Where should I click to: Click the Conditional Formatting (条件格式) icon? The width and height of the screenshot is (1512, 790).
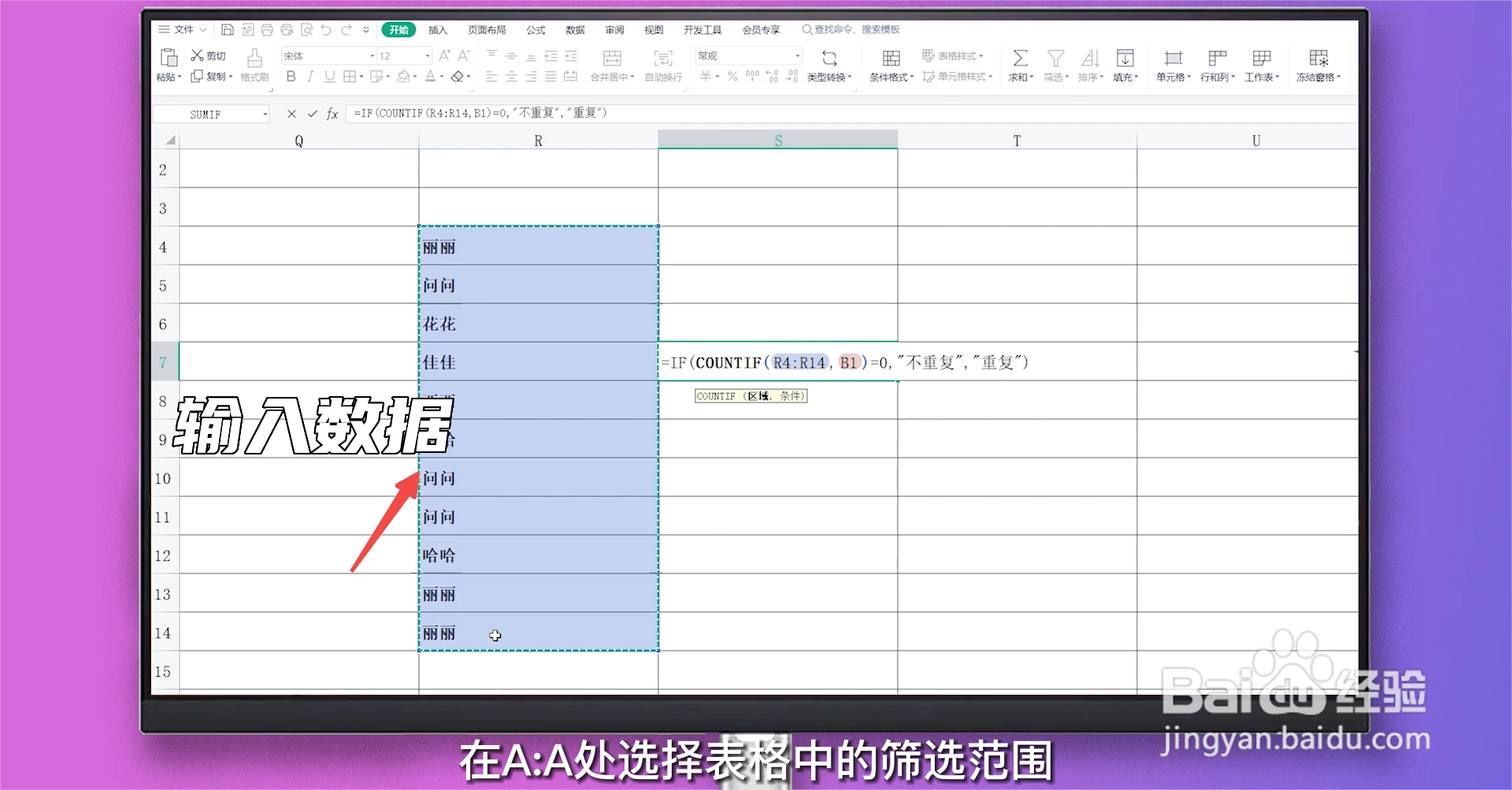click(x=891, y=57)
